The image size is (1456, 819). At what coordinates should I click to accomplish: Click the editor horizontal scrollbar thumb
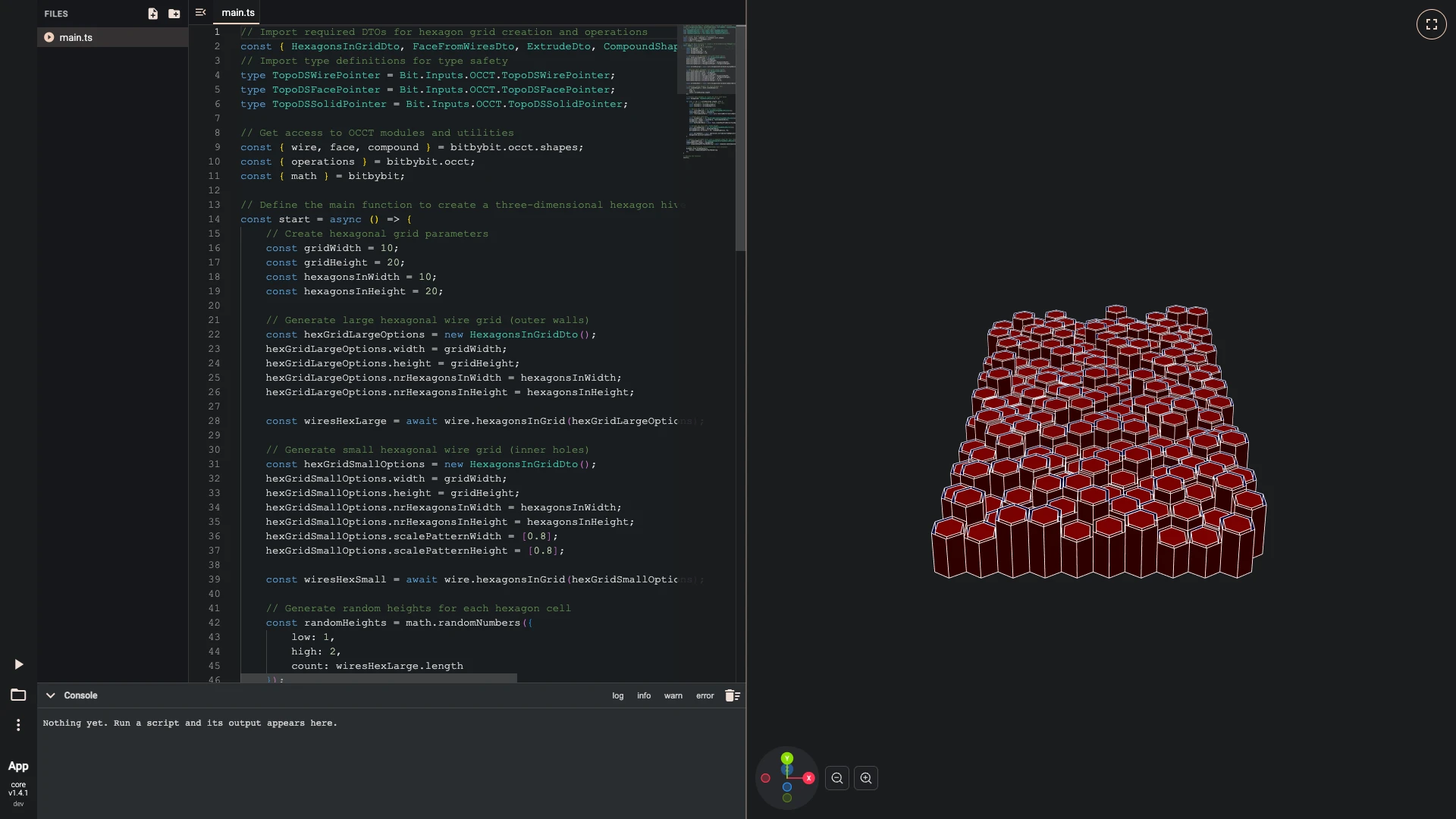[378, 678]
